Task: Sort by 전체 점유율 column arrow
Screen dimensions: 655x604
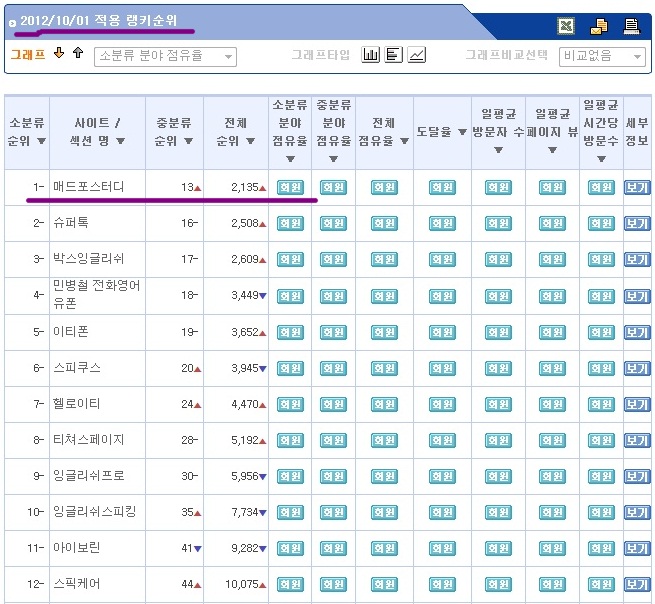Action: click(404, 141)
